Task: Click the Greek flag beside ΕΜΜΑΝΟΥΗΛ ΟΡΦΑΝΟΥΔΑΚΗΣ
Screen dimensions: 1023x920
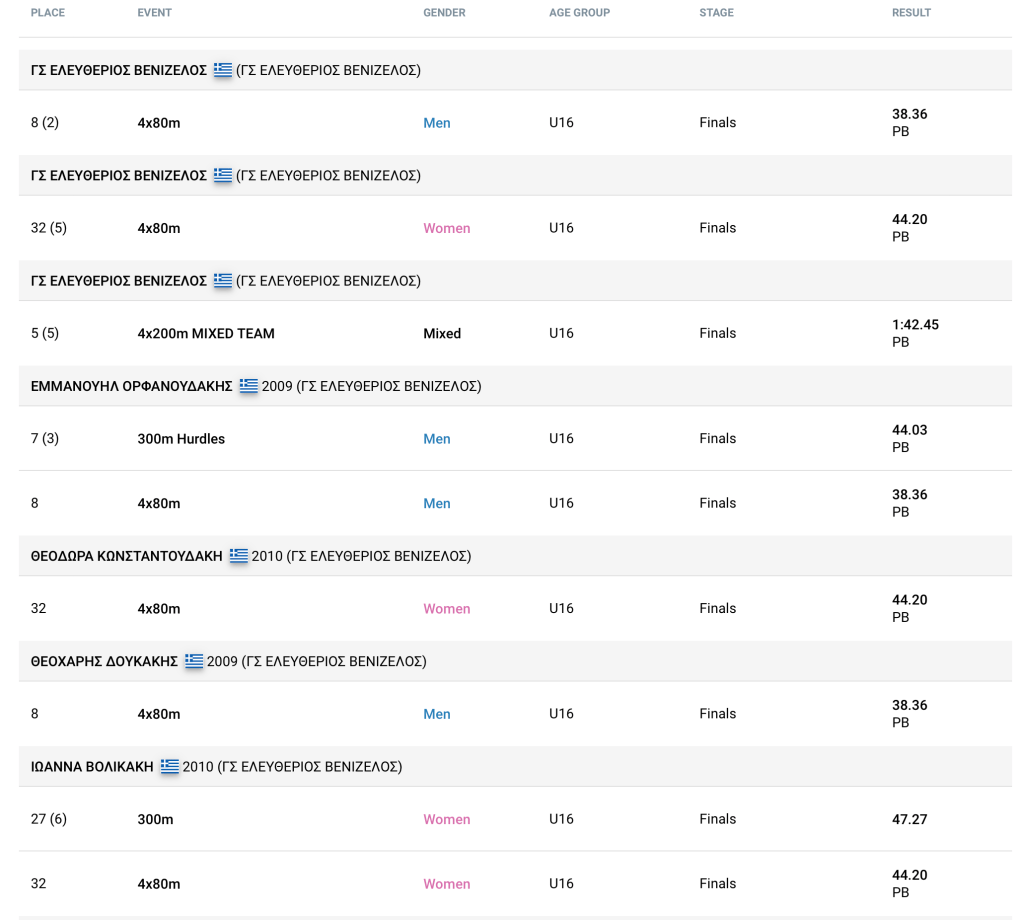Action: pos(247,386)
